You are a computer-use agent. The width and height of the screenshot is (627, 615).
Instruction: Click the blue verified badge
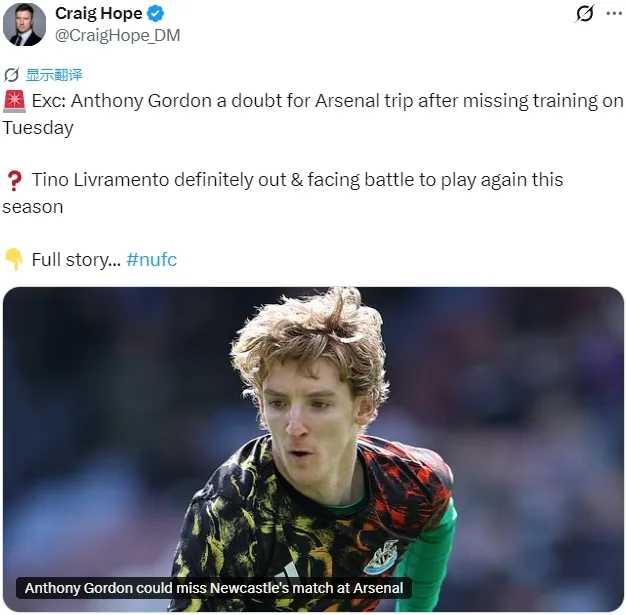coord(155,14)
